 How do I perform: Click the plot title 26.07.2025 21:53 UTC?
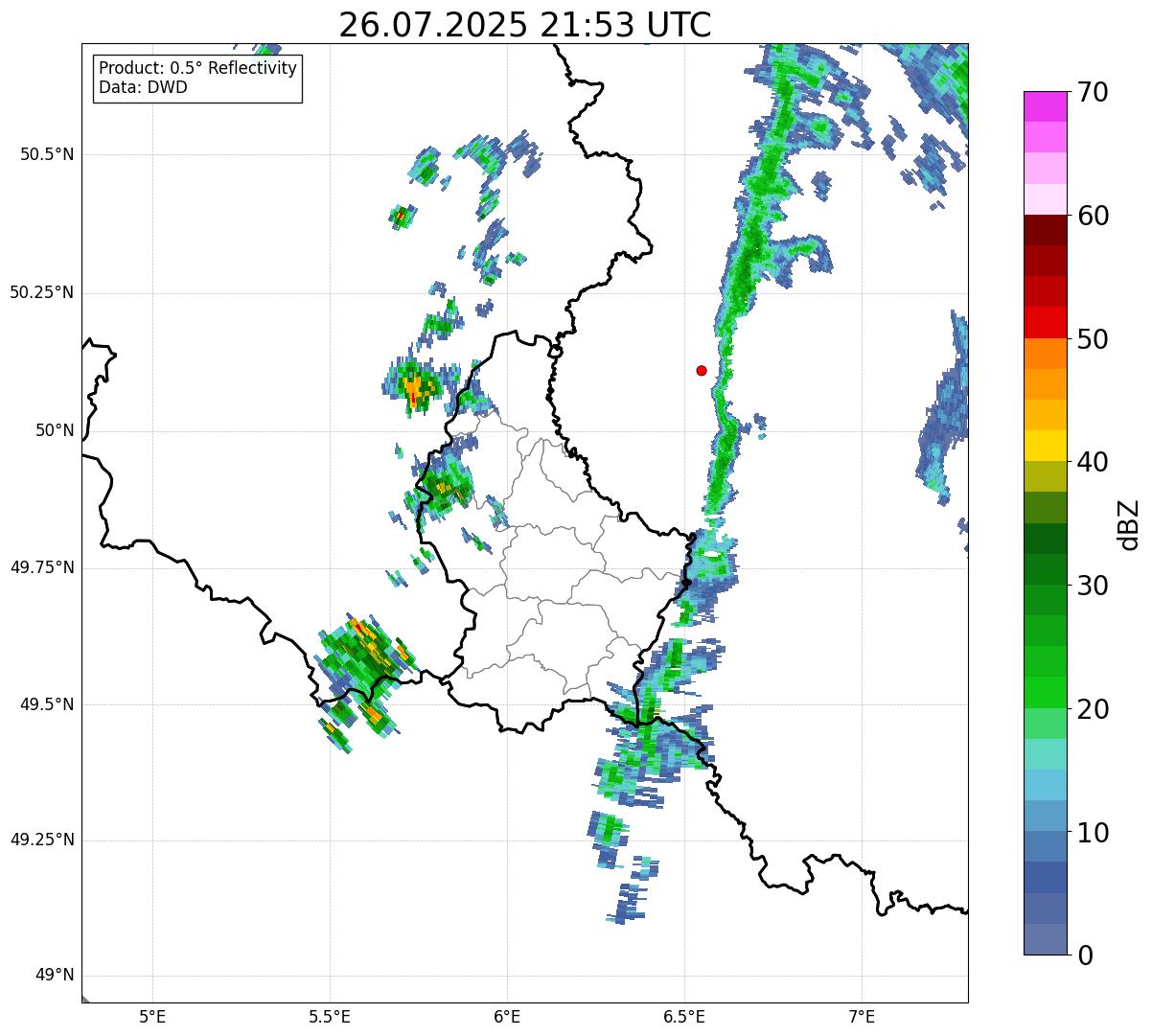pos(525,25)
